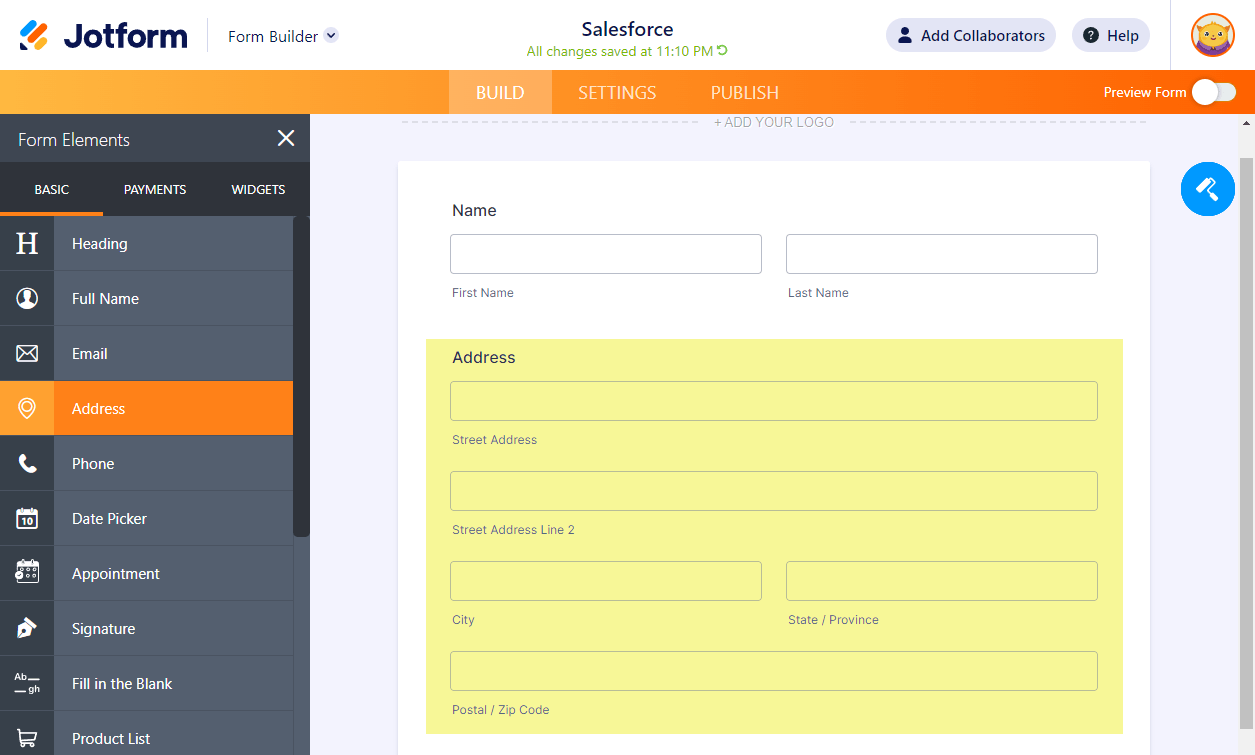Add the Heading element label
1255x755 pixels.
(x=100, y=243)
